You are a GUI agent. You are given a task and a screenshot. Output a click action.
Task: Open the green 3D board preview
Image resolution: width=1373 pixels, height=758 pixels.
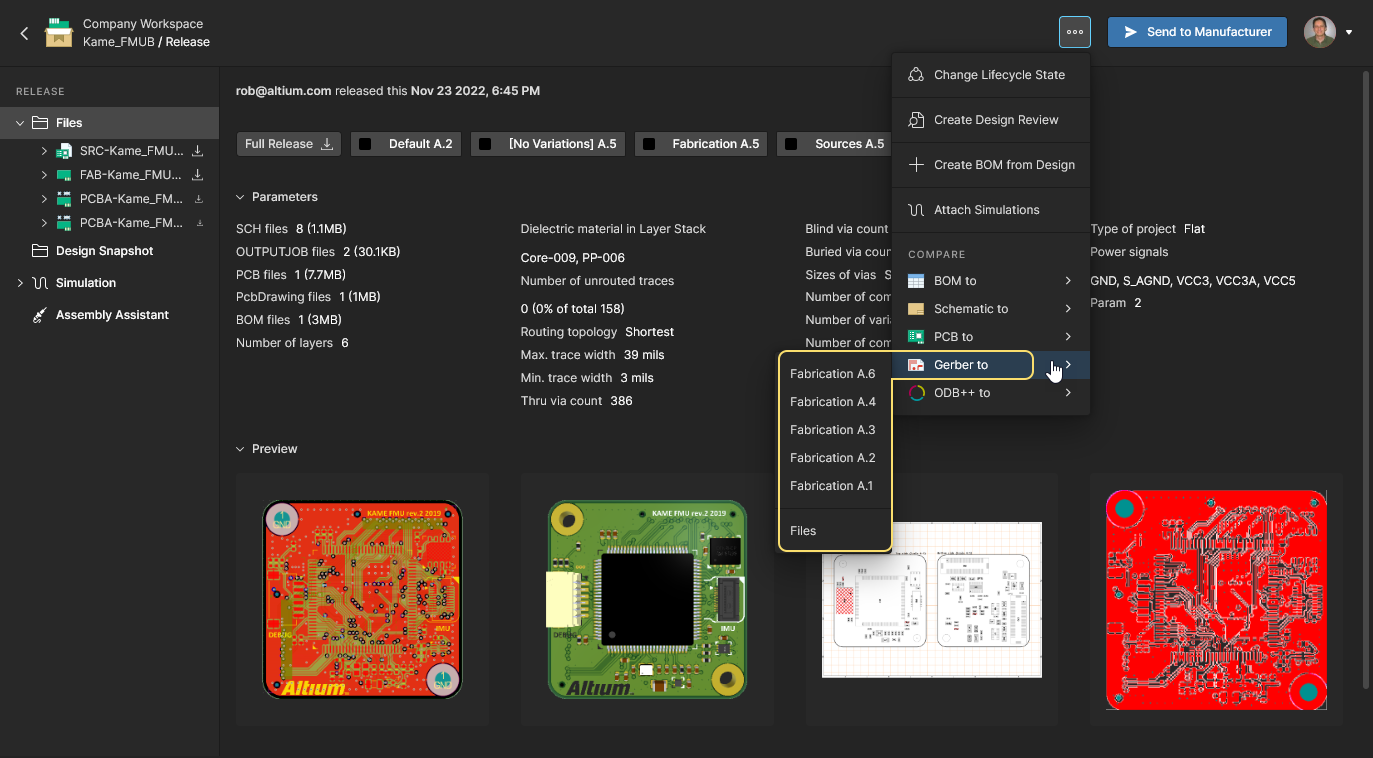(647, 599)
